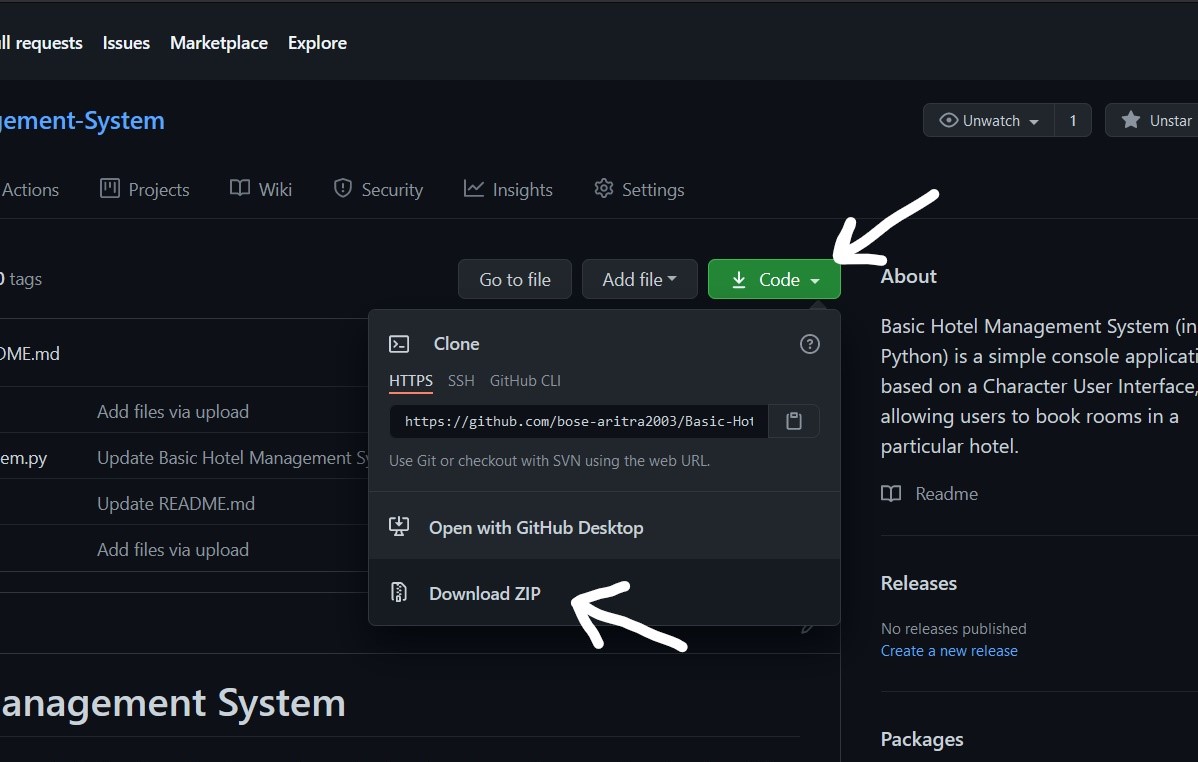
Task: Click the Unstar button
Action: click(1151, 120)
